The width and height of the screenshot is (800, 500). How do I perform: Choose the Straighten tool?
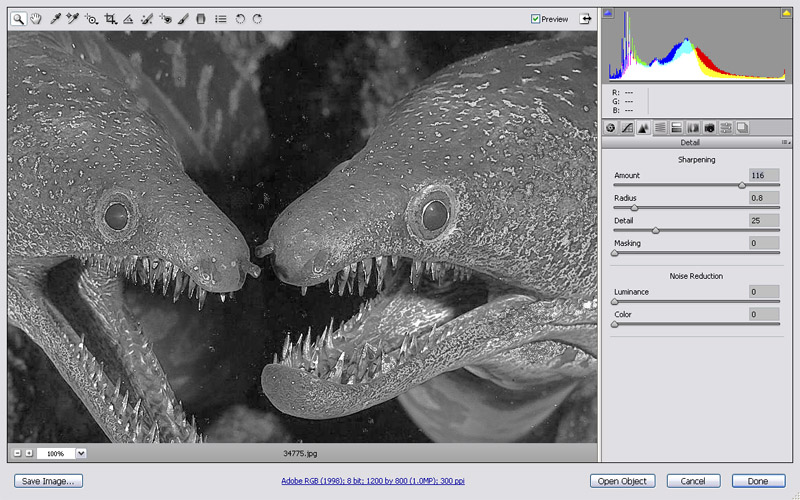pyautogui.click(x=128, y=18)
